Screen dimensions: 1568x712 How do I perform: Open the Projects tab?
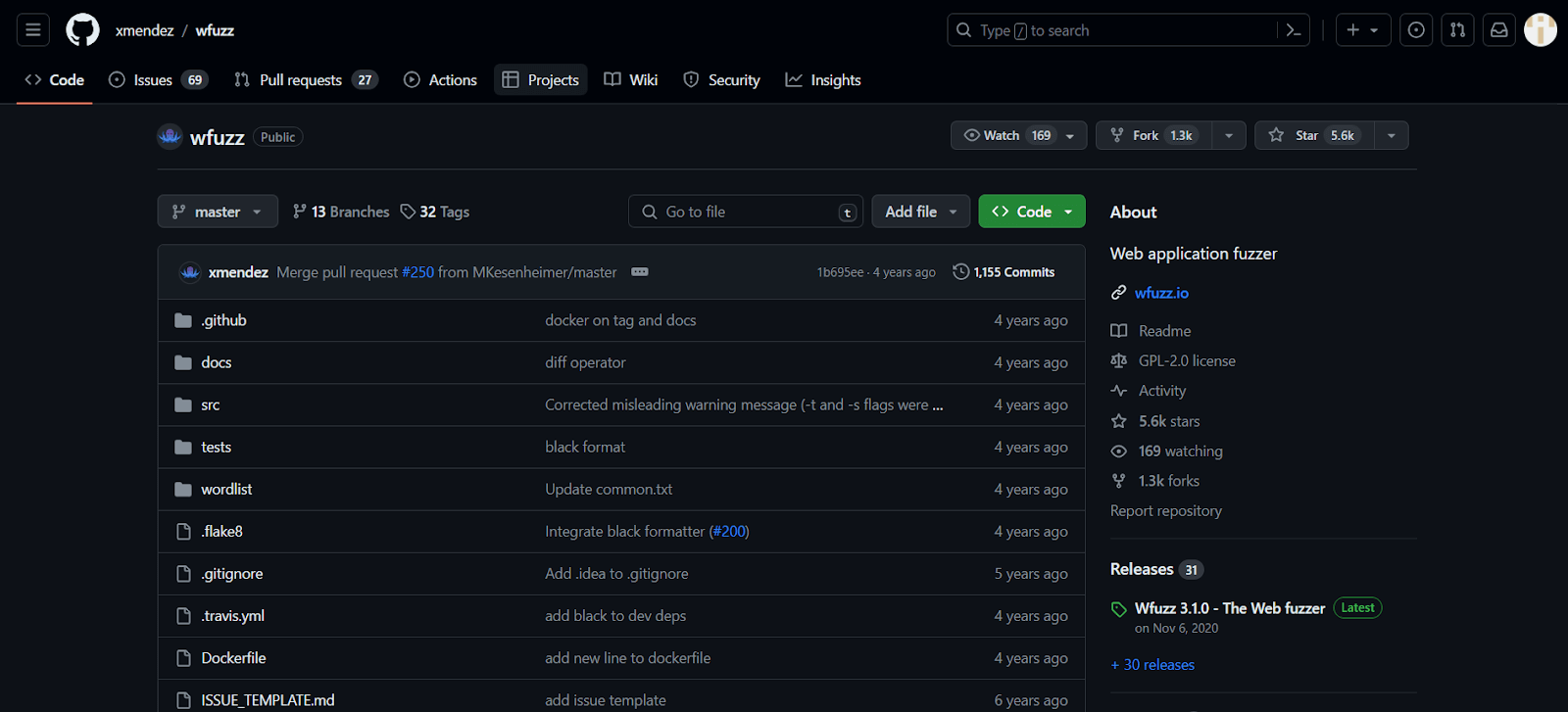[541, 80]
